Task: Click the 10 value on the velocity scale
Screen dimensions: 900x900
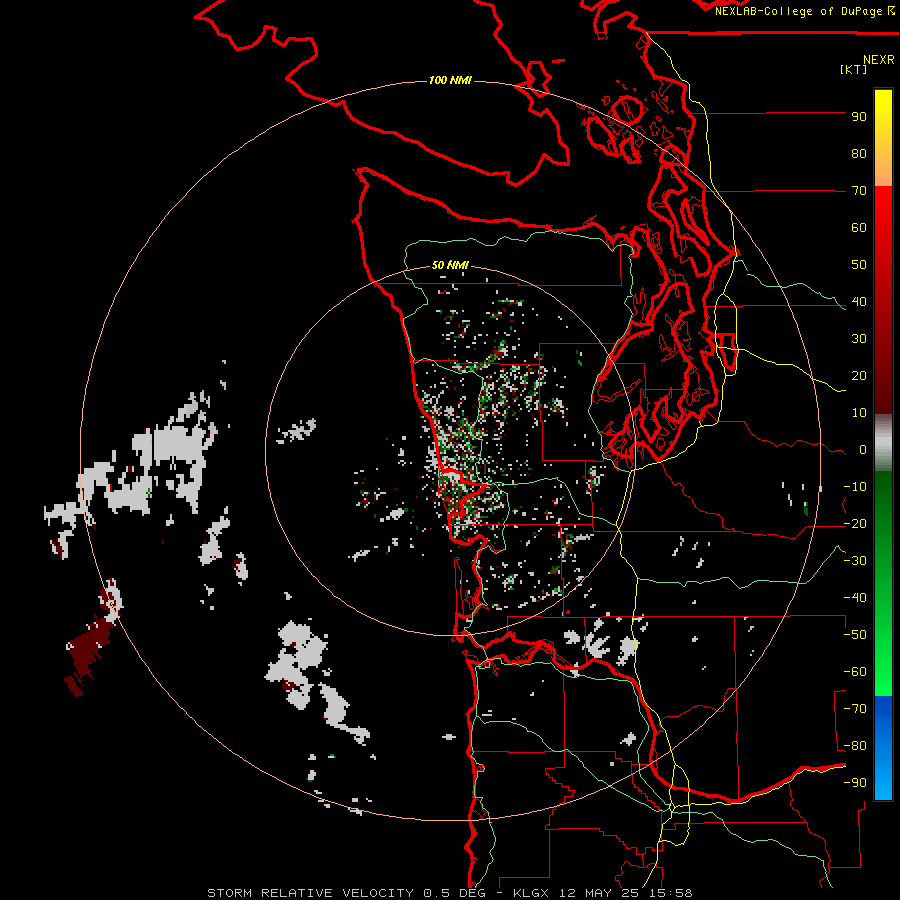Action: click(859, 413)
